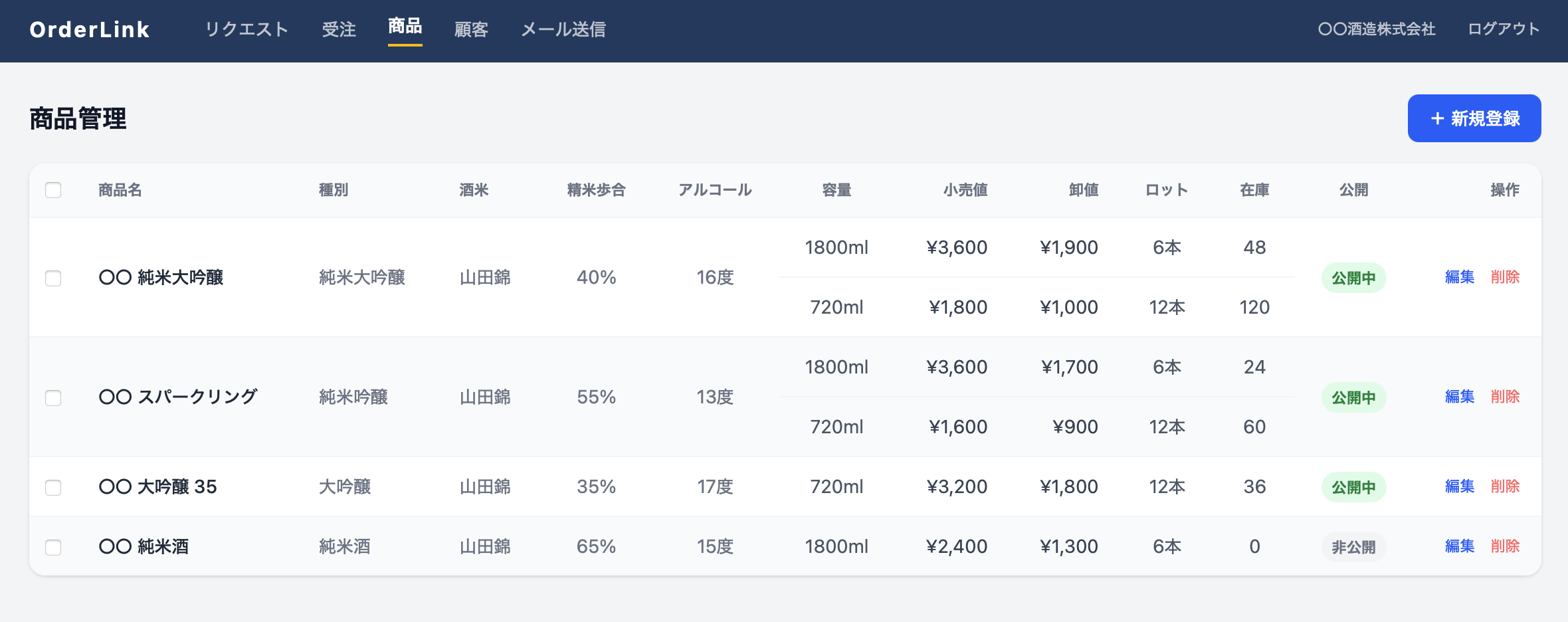The image size is (1568, 622).
Task: Click ログアウト to log out
Action: tap(1504, 29)
